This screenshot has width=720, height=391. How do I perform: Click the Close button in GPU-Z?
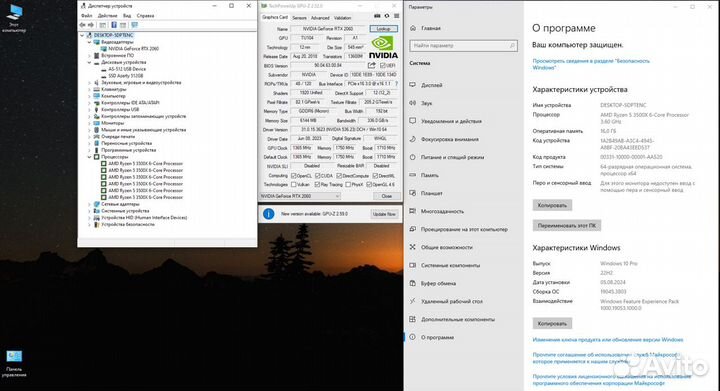pyautogui.click(x=387, y=196)
